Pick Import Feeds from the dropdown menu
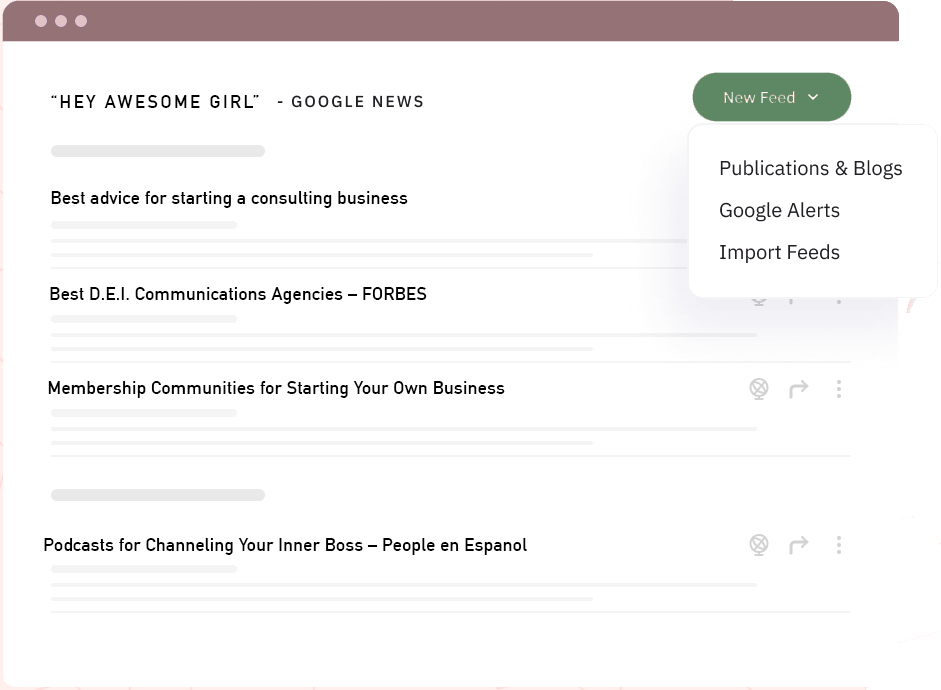 pyautogui.click(x=779, y=252)
